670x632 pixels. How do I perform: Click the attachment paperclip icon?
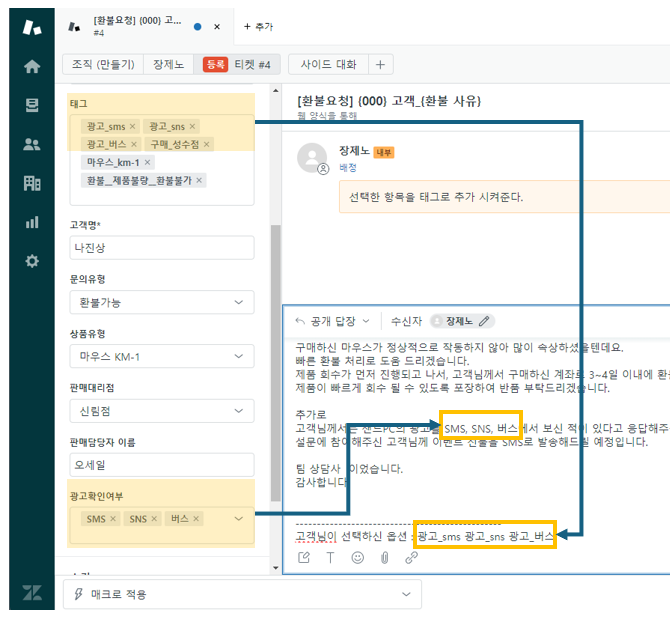pos(385,558)
